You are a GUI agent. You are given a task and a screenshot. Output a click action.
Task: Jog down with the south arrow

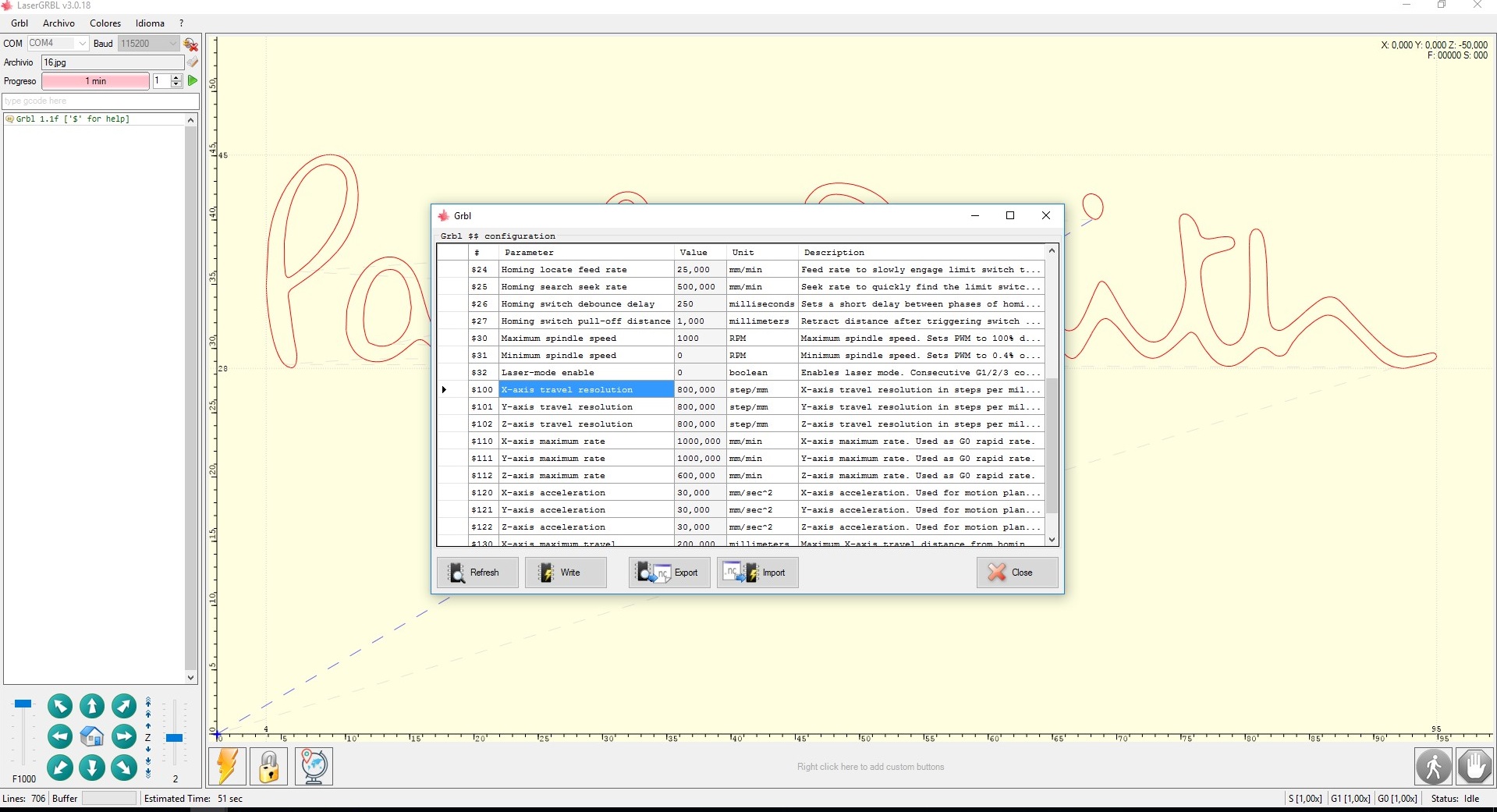pyautogui.click(x=92, y=768)
